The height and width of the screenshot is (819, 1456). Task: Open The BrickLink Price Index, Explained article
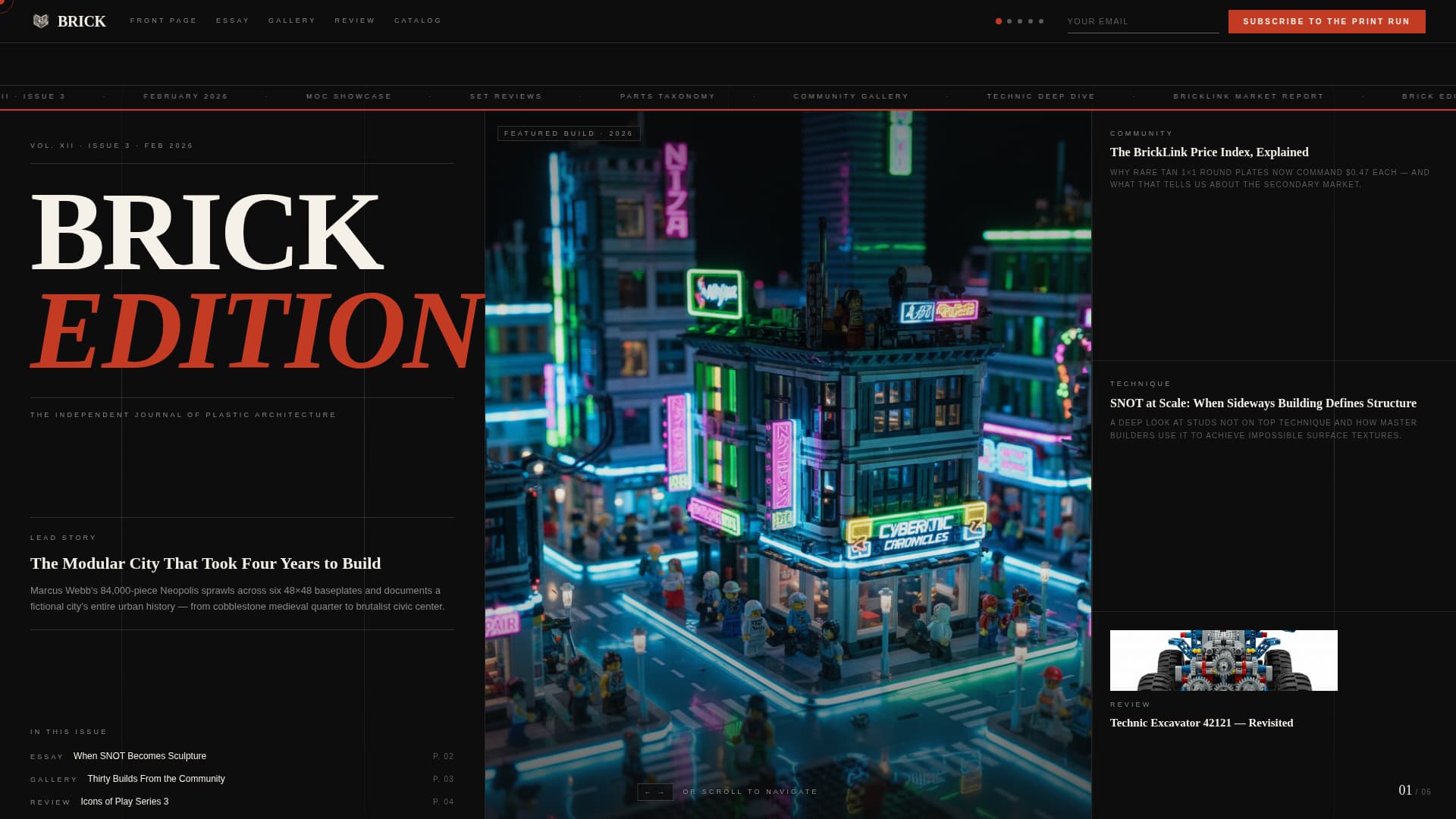click(x=1209, y=152)
